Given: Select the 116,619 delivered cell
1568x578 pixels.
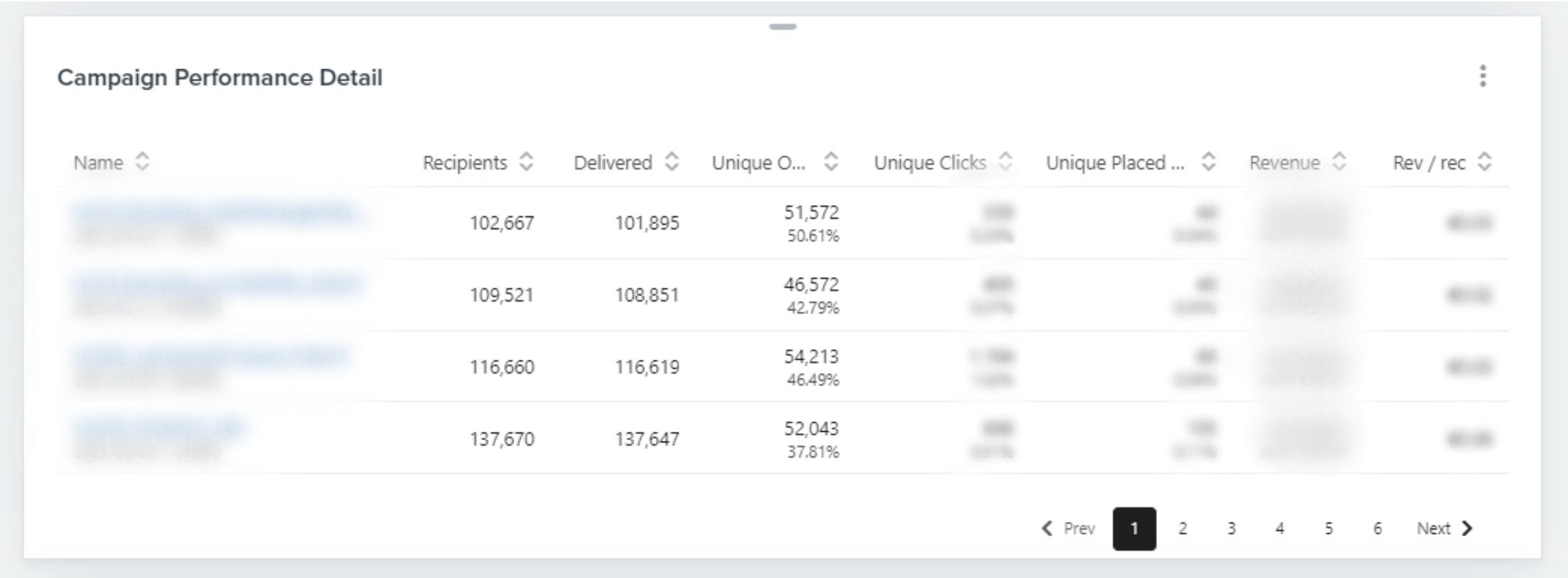Looking at the screenshot, I should click(x=647, y=367).
